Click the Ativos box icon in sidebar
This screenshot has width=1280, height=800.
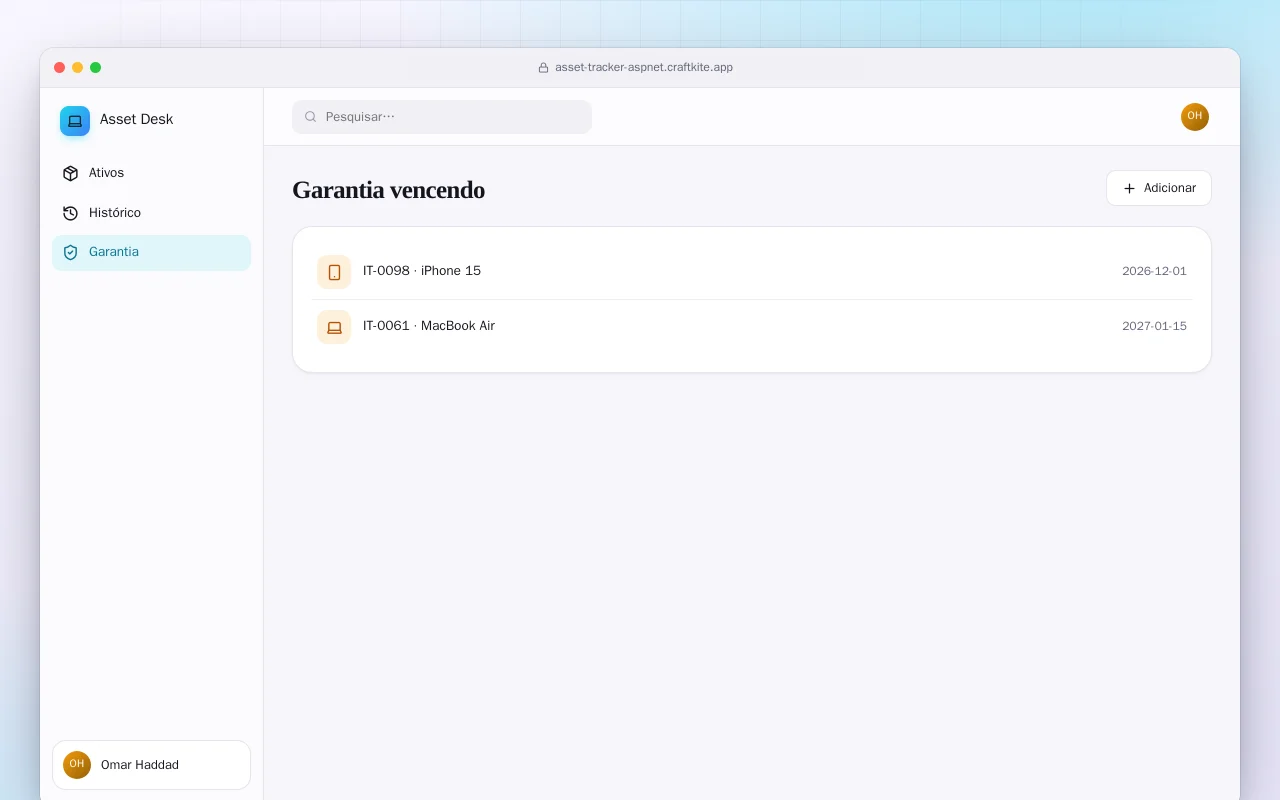[x=70, y=173]
